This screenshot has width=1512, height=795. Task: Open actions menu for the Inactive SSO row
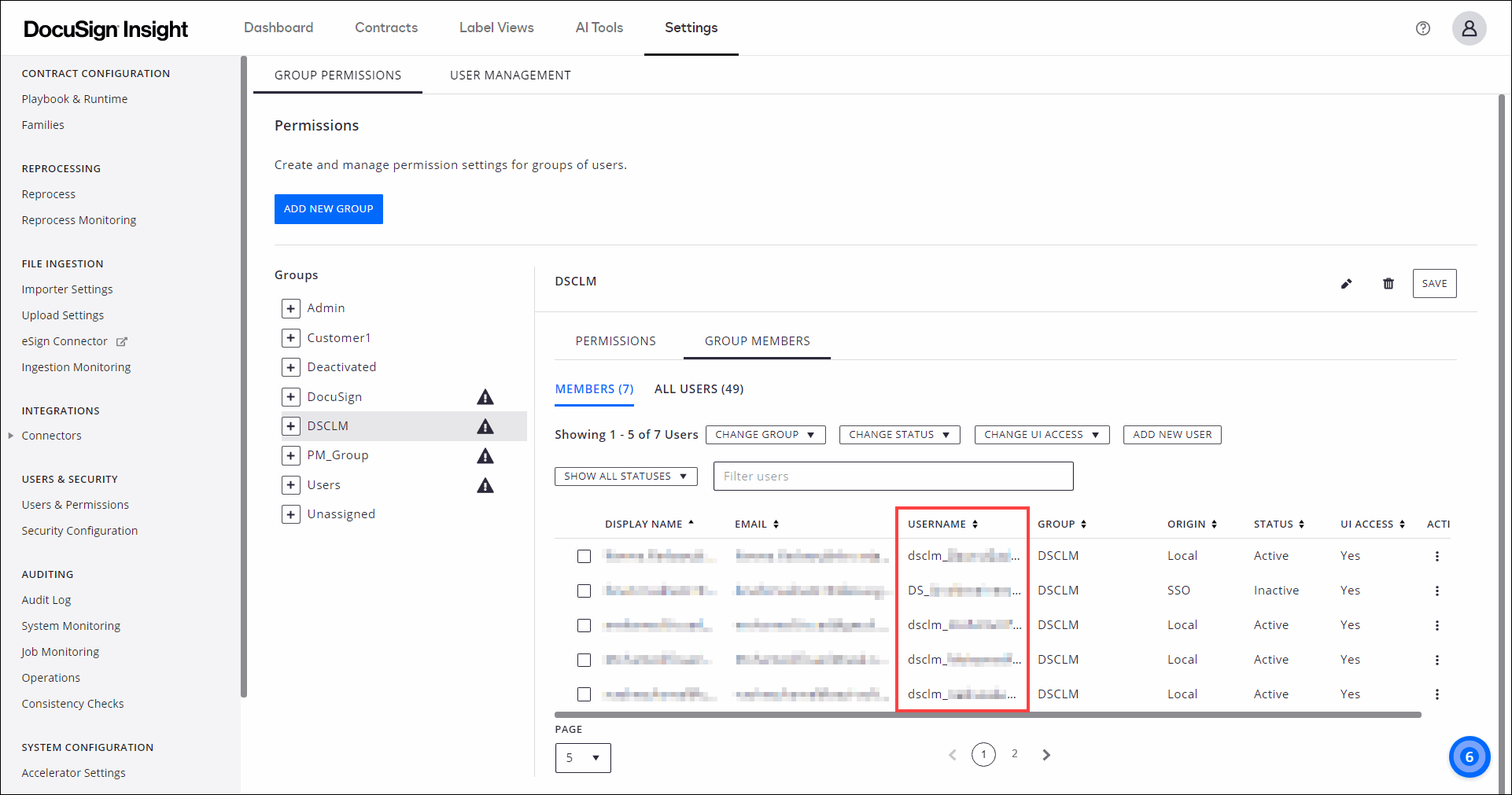(x=1436, y=591)
